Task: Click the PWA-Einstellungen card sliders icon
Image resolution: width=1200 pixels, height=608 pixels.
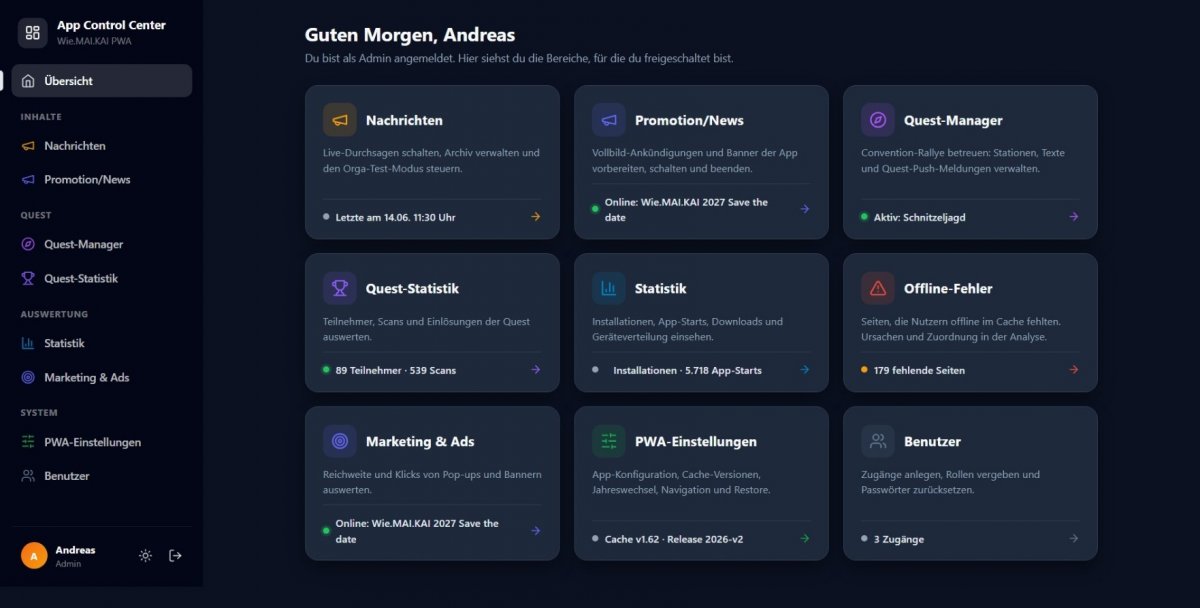Action: pyautogui.click(x=609, y=441)
